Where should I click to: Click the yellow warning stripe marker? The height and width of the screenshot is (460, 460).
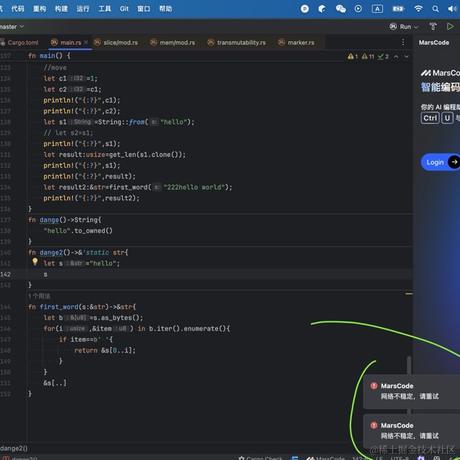pos(409,294)
